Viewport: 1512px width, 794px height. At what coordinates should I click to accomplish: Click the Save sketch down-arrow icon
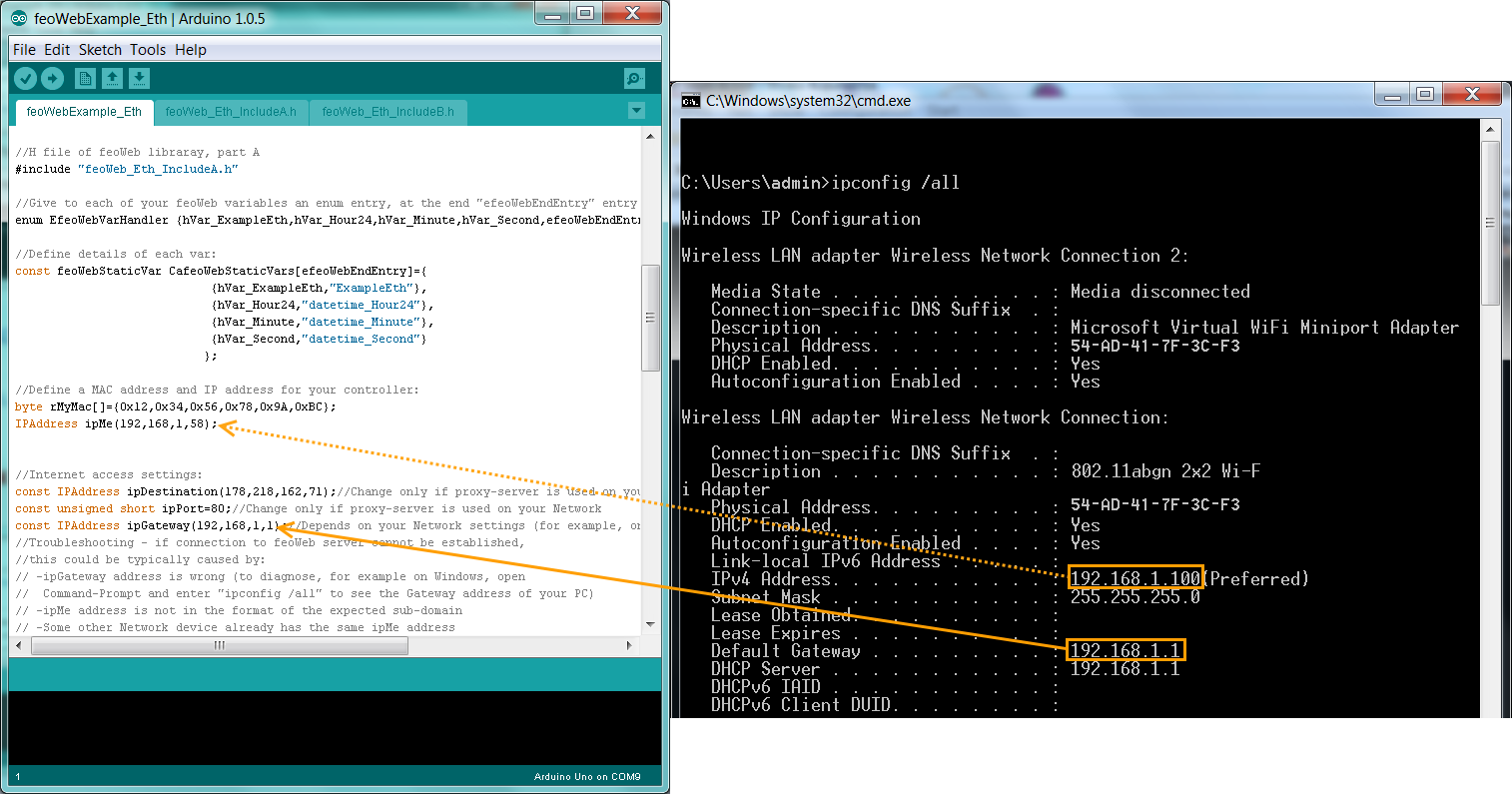point(140,78)
